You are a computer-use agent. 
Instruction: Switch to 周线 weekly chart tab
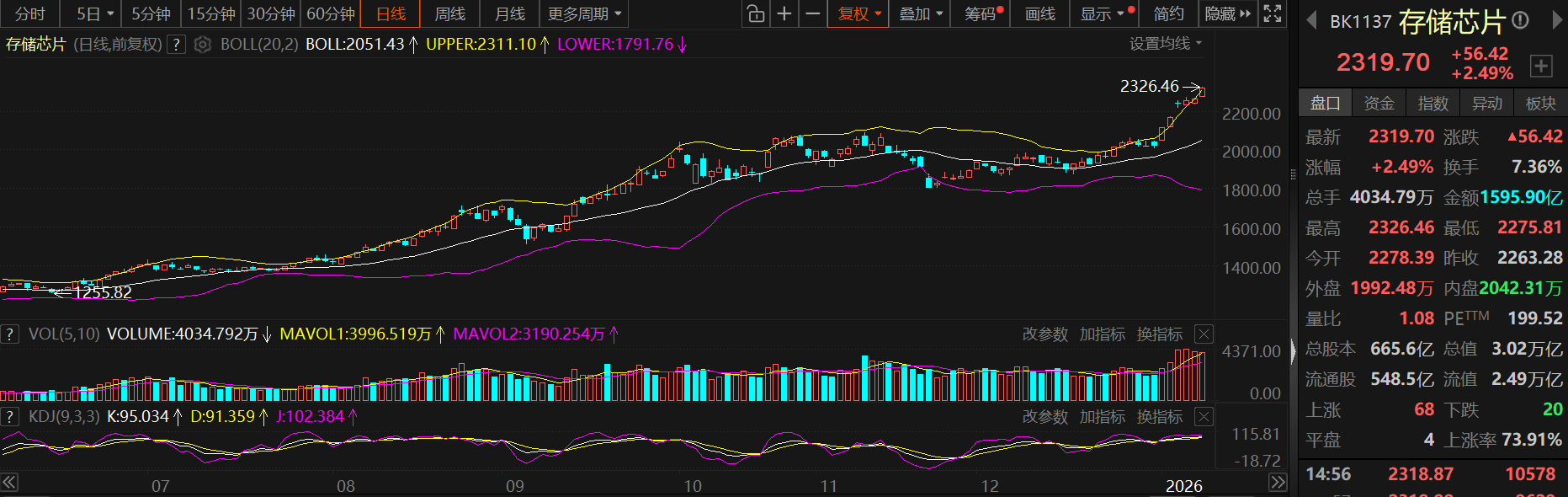click(449, 13)
